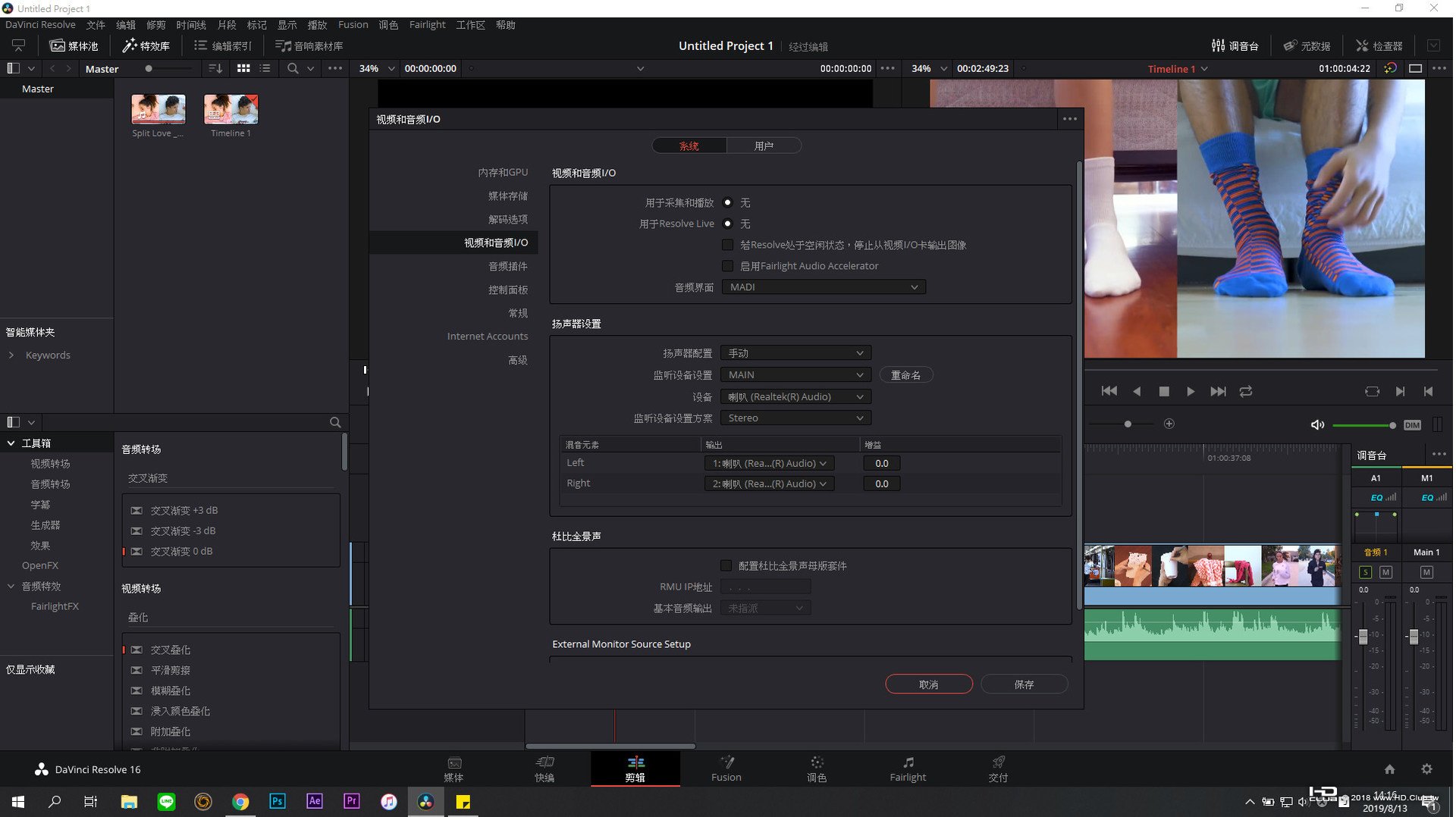Collapse the 工具箱 toolbox tree

click(11, 443)
